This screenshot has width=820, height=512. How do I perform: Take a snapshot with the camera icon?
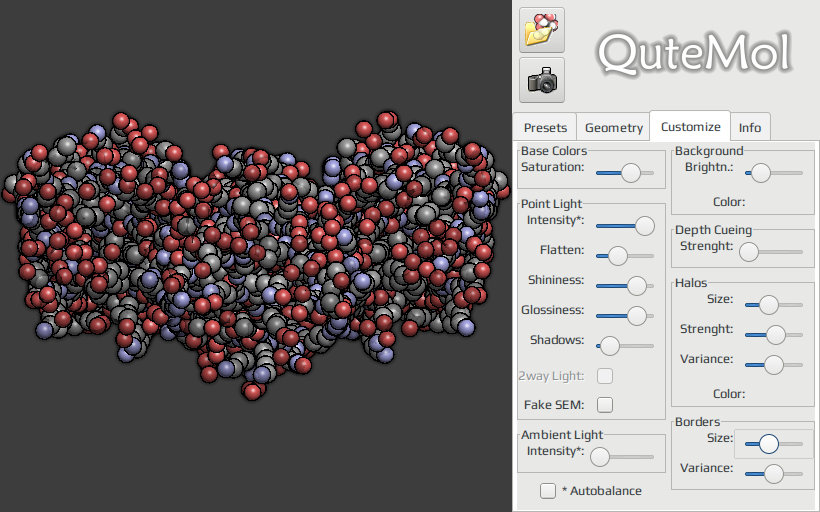click(x=542, y=80)
